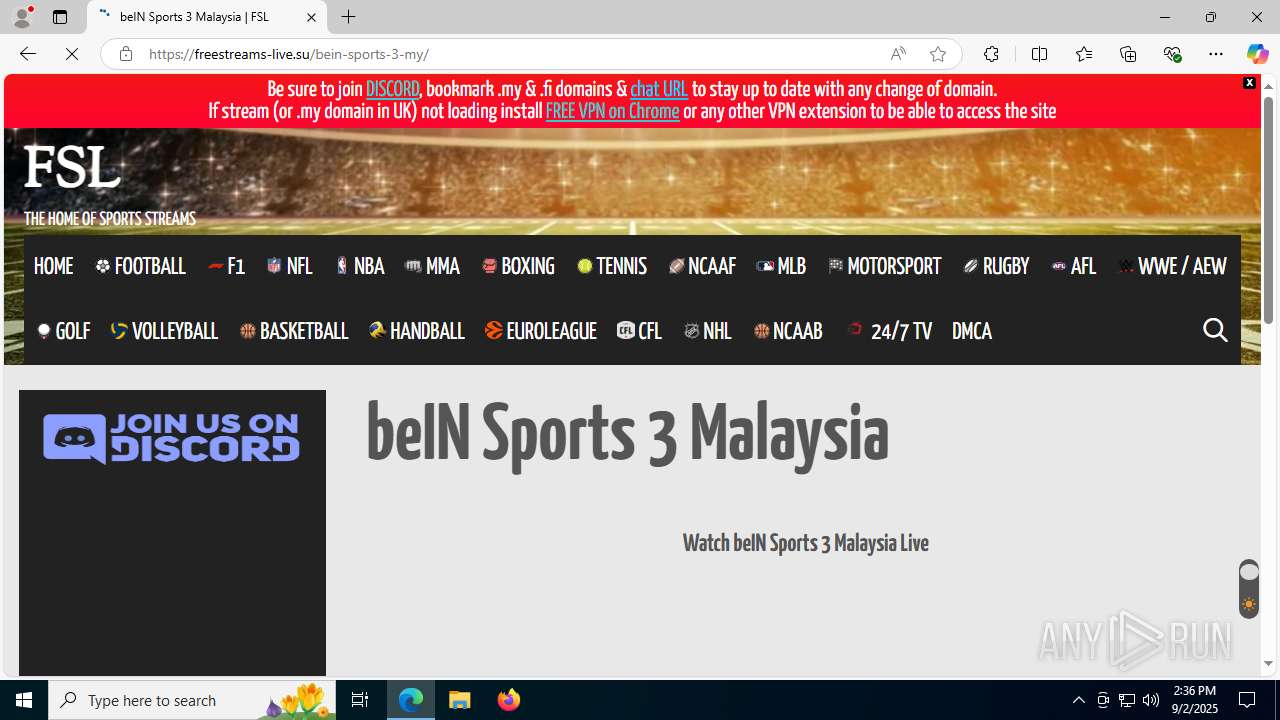This screenshot has height=720, width=1280.
Task: Open MLB category
Action: tap(781, 266)
